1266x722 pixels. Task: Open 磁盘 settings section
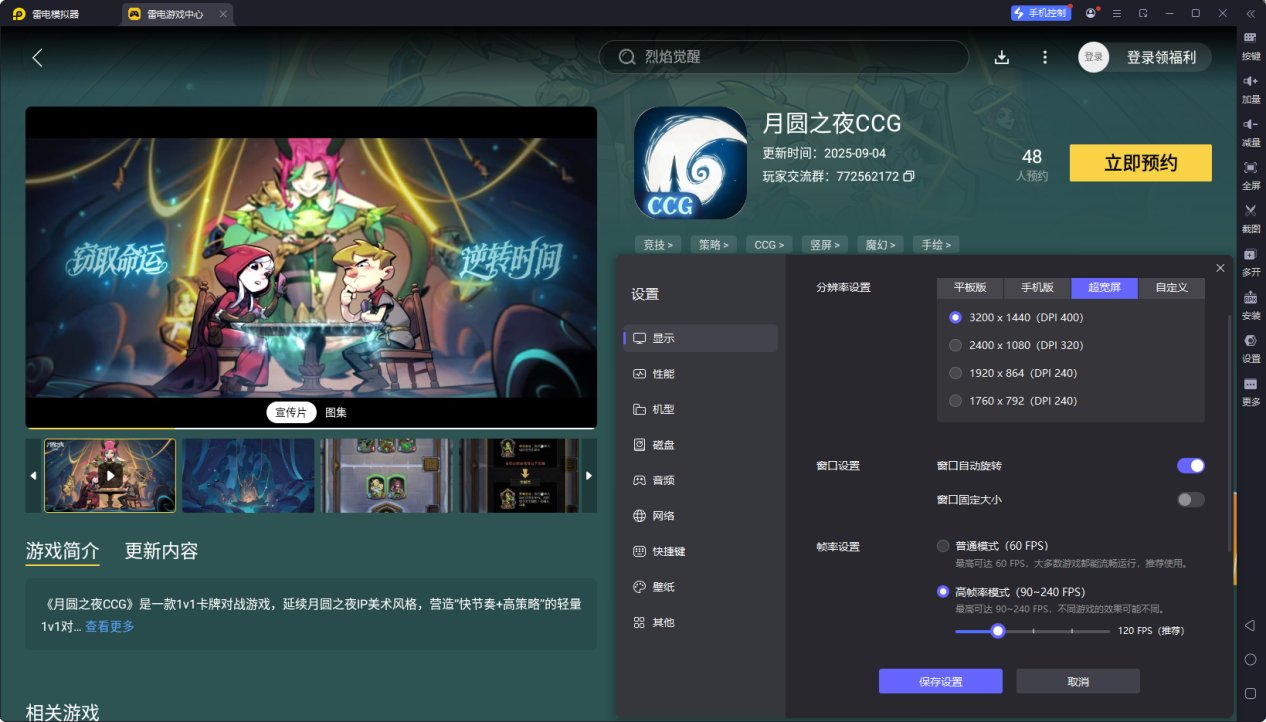pos(700,445)
